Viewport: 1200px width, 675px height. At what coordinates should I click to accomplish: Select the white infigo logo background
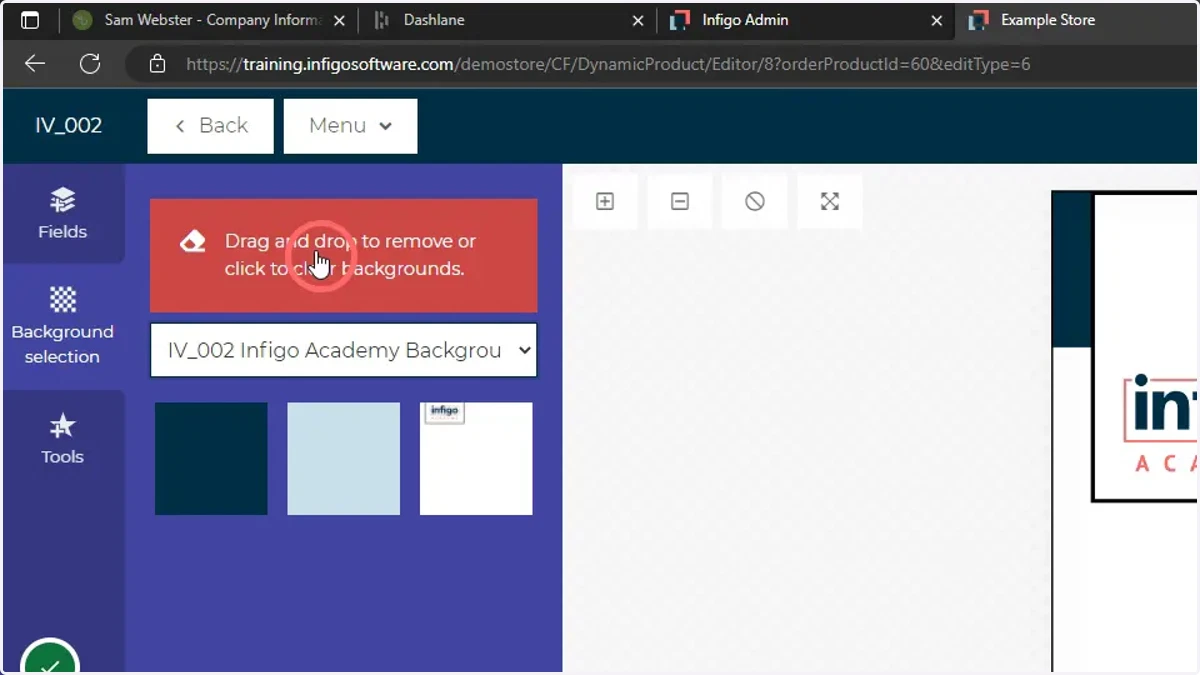point(476,459)
